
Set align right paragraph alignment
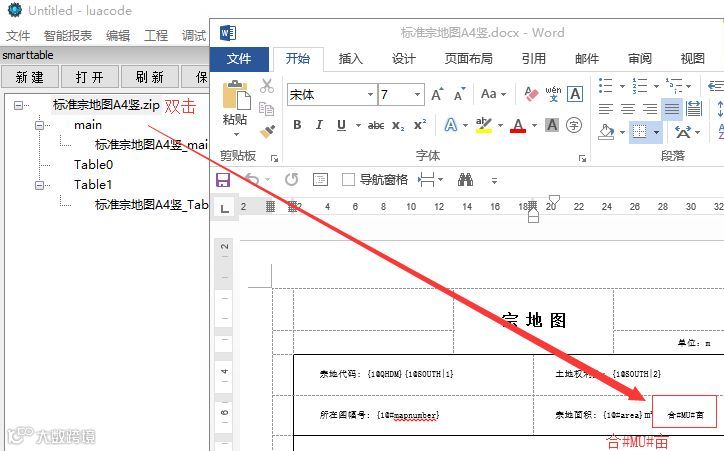[x=650, y=109]
